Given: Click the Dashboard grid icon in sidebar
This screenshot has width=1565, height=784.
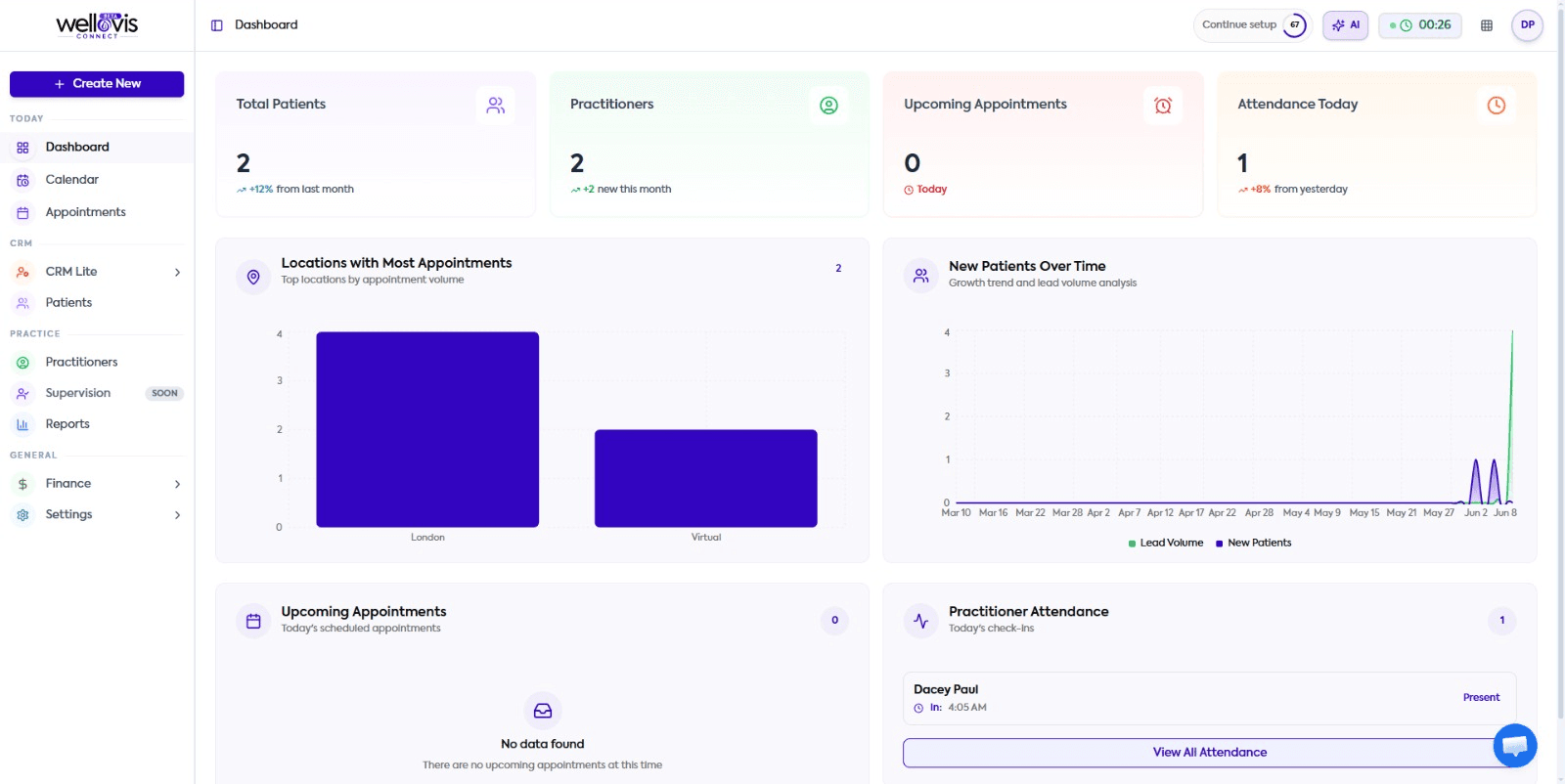Looking at the screenshot, I should (x=22, y=148).
